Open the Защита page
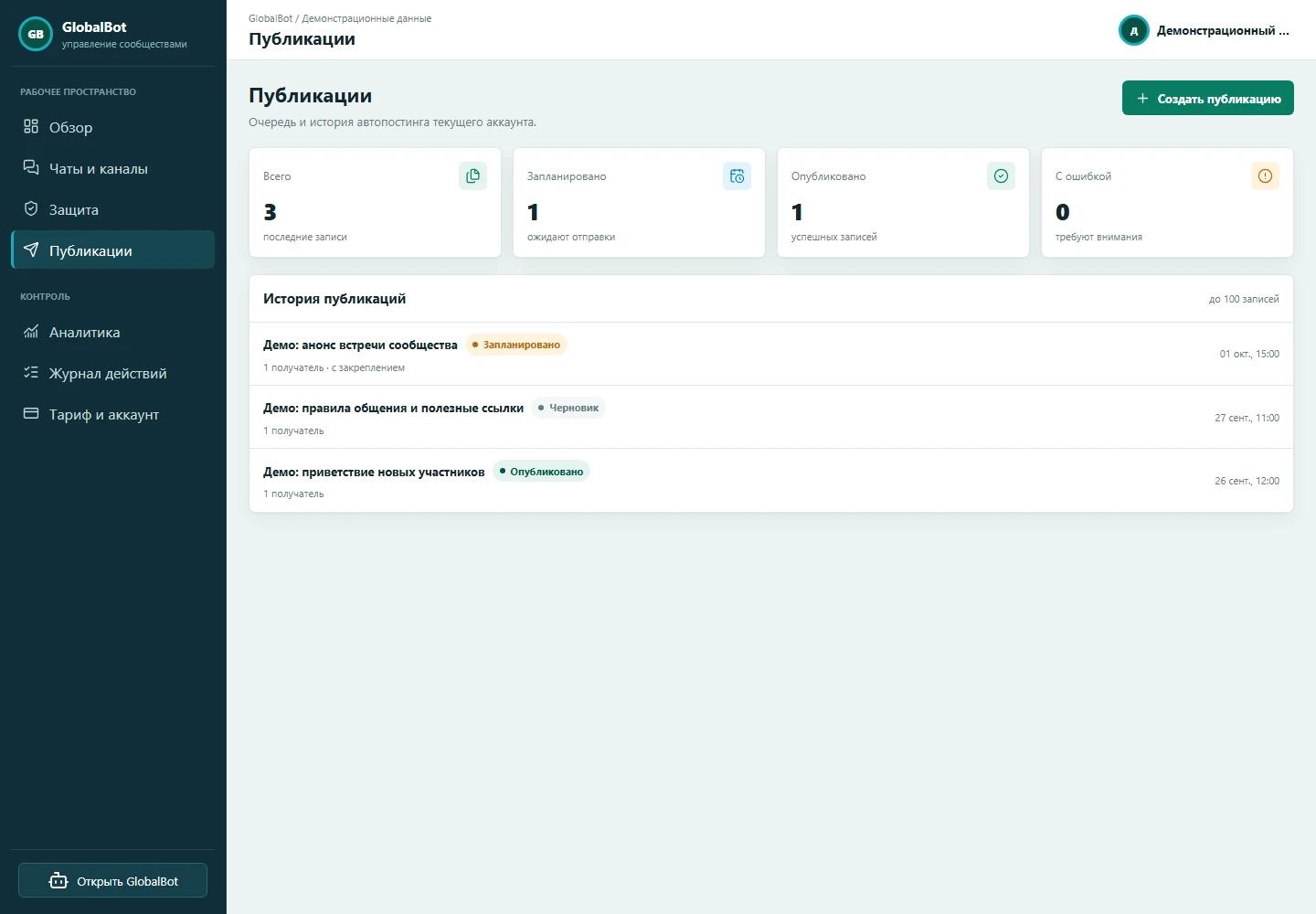 (x=112, y=209)
